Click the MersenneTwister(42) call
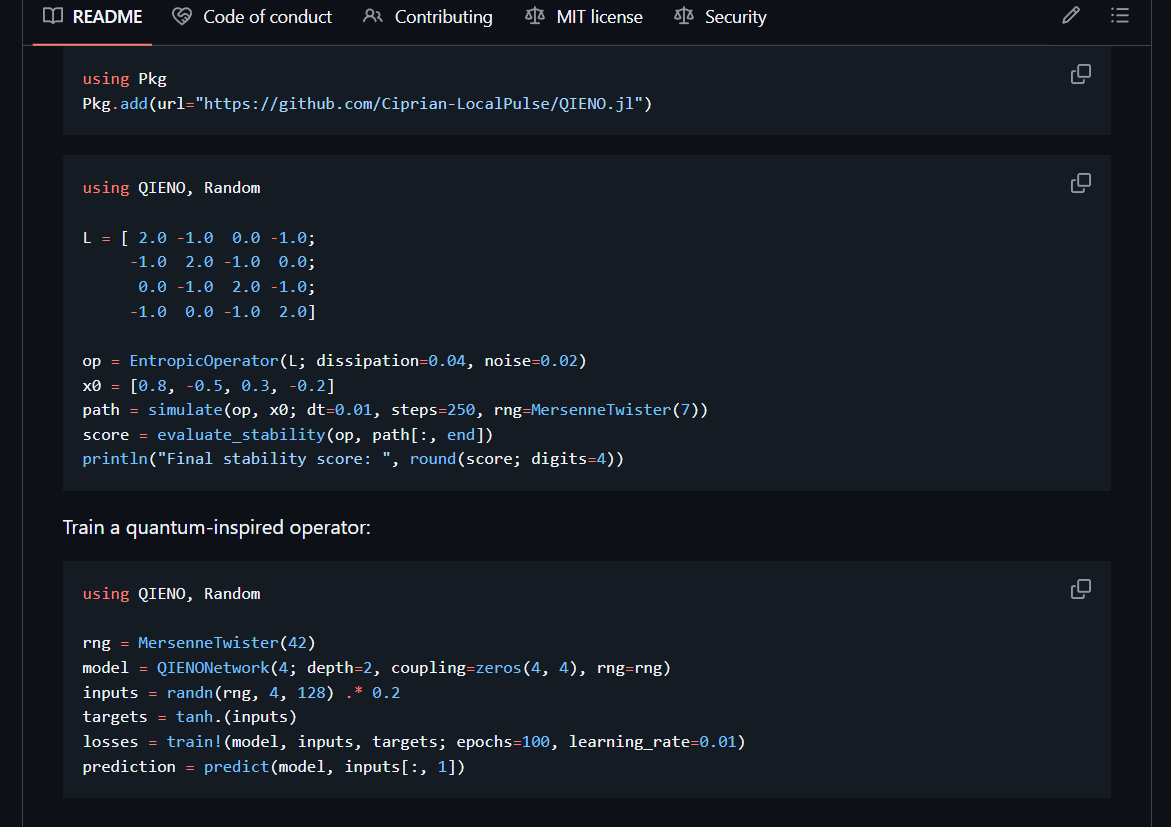This screenshot has width=1171, height=827. tap(227, 643)
